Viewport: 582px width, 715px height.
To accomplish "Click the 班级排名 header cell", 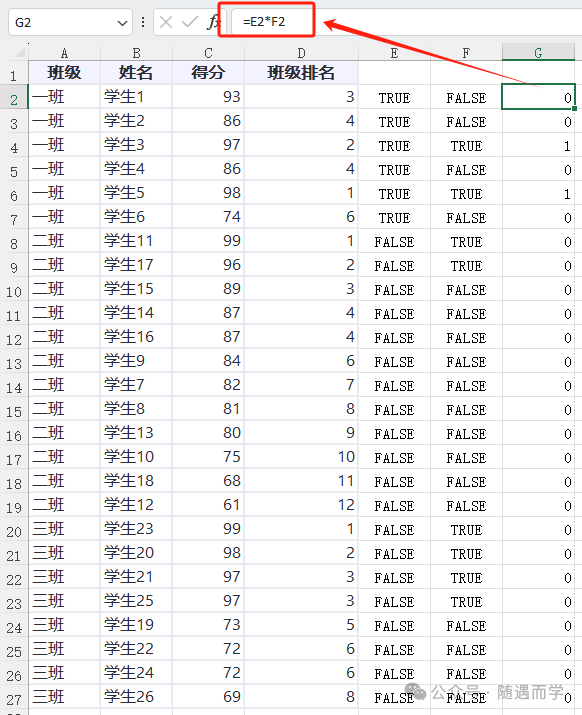I will (301, 73).
